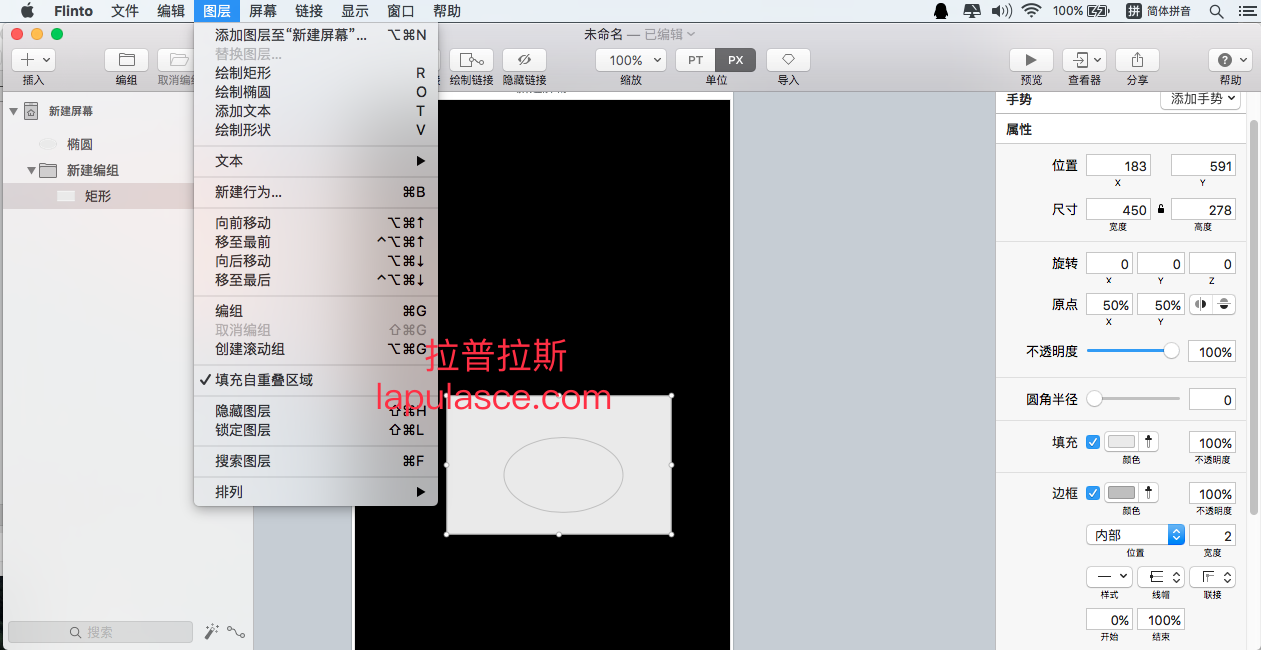Choose 创建滚动组 from the menu
Screen dimensions: 1261x650
pyautogui.click(x=315, y=349)
